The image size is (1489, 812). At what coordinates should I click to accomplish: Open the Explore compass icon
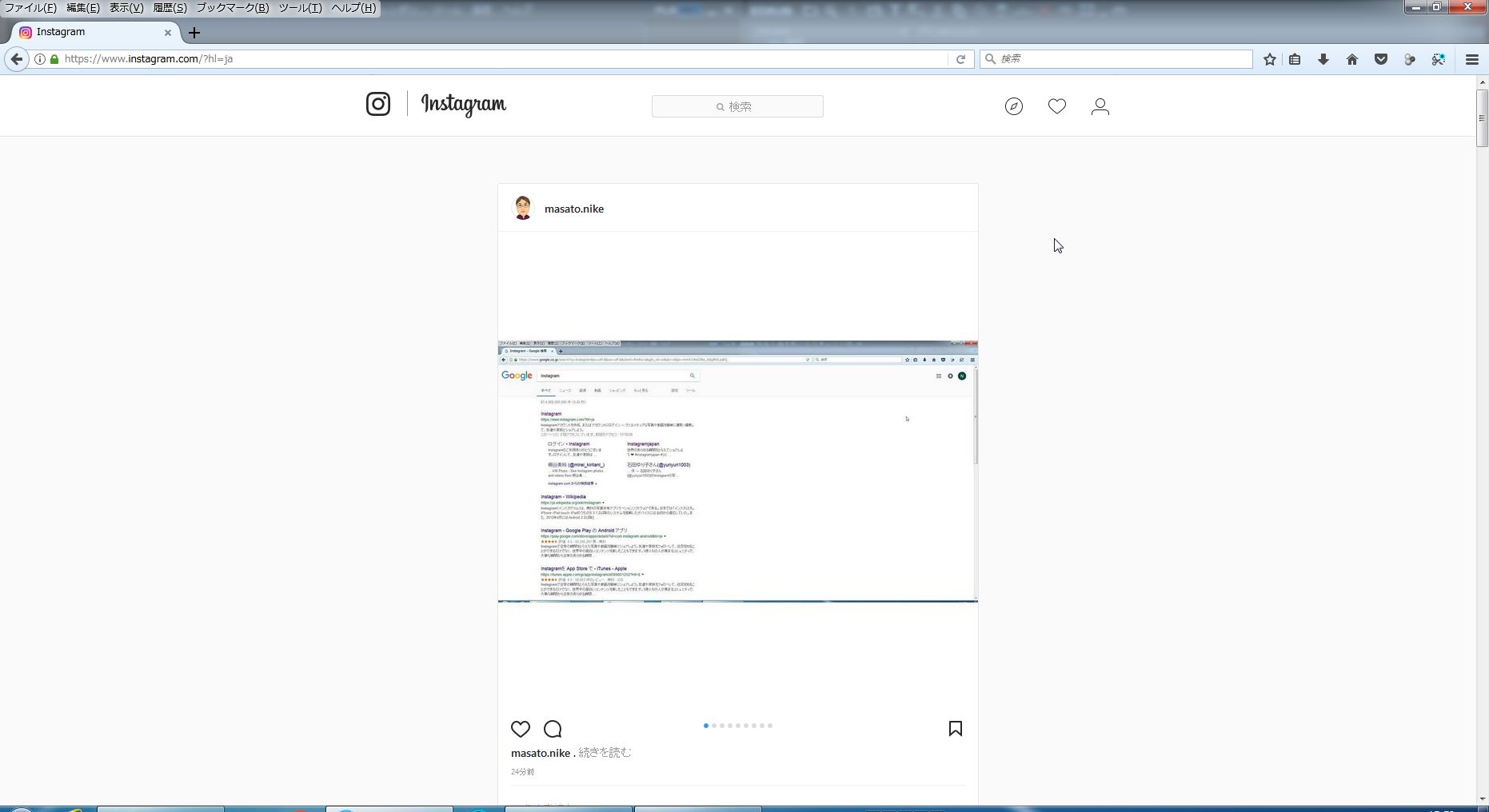pyautogui.click(x=1014, y=106)
